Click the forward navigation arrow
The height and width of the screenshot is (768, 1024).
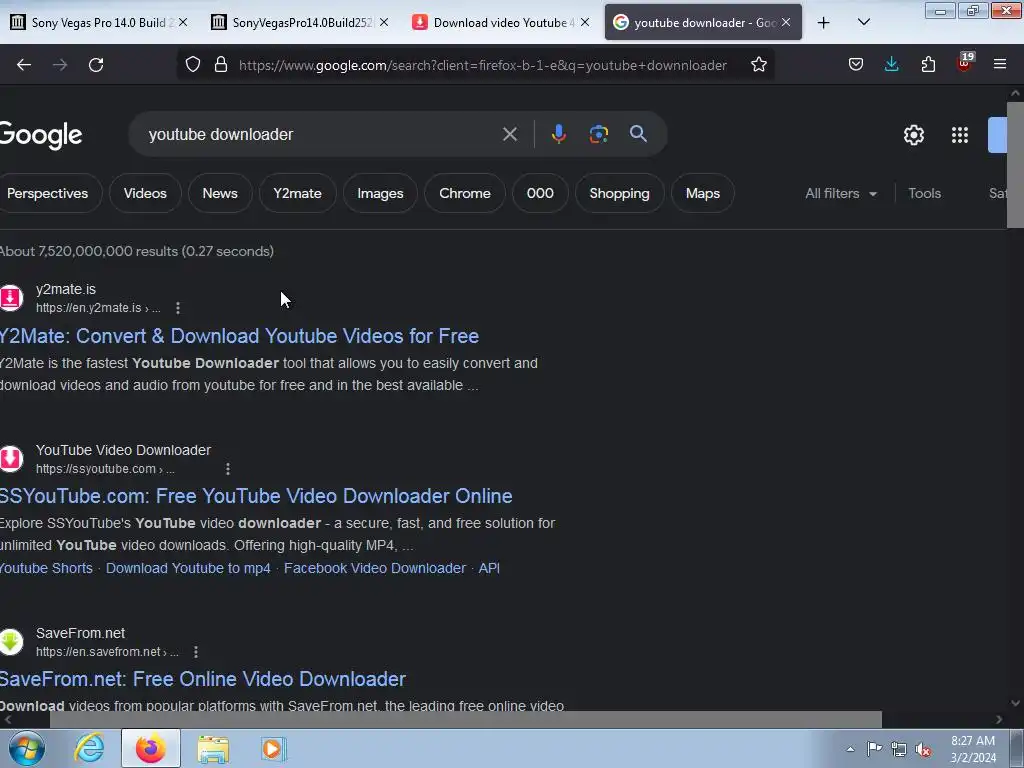pyautogui.click(x=60, y=65)
